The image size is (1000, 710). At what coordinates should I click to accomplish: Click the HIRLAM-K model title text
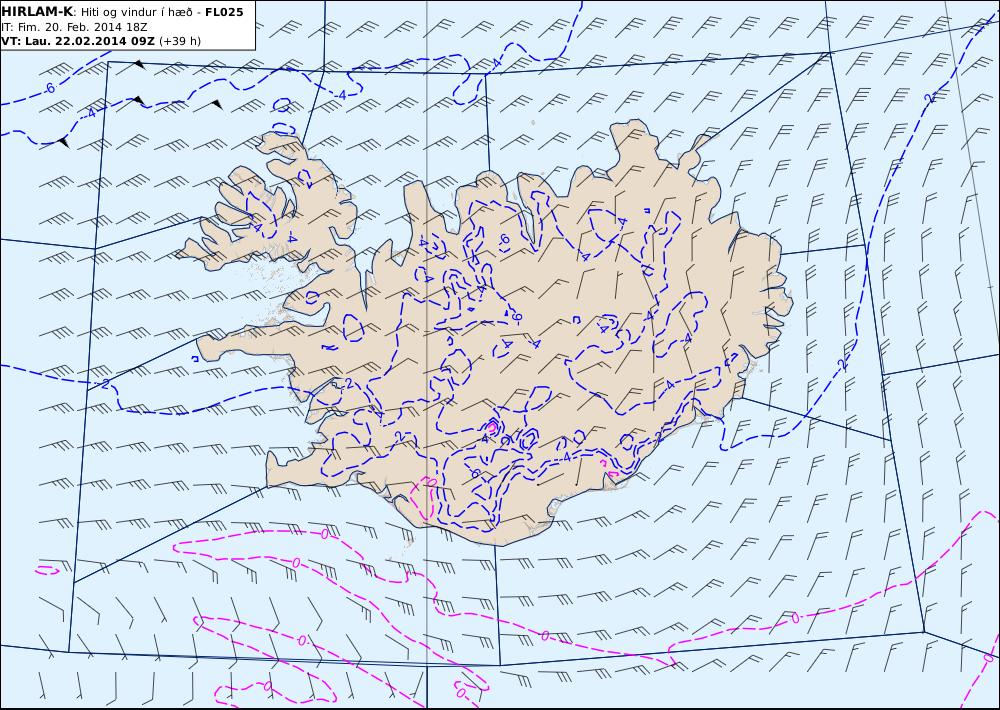coord(37,11)
